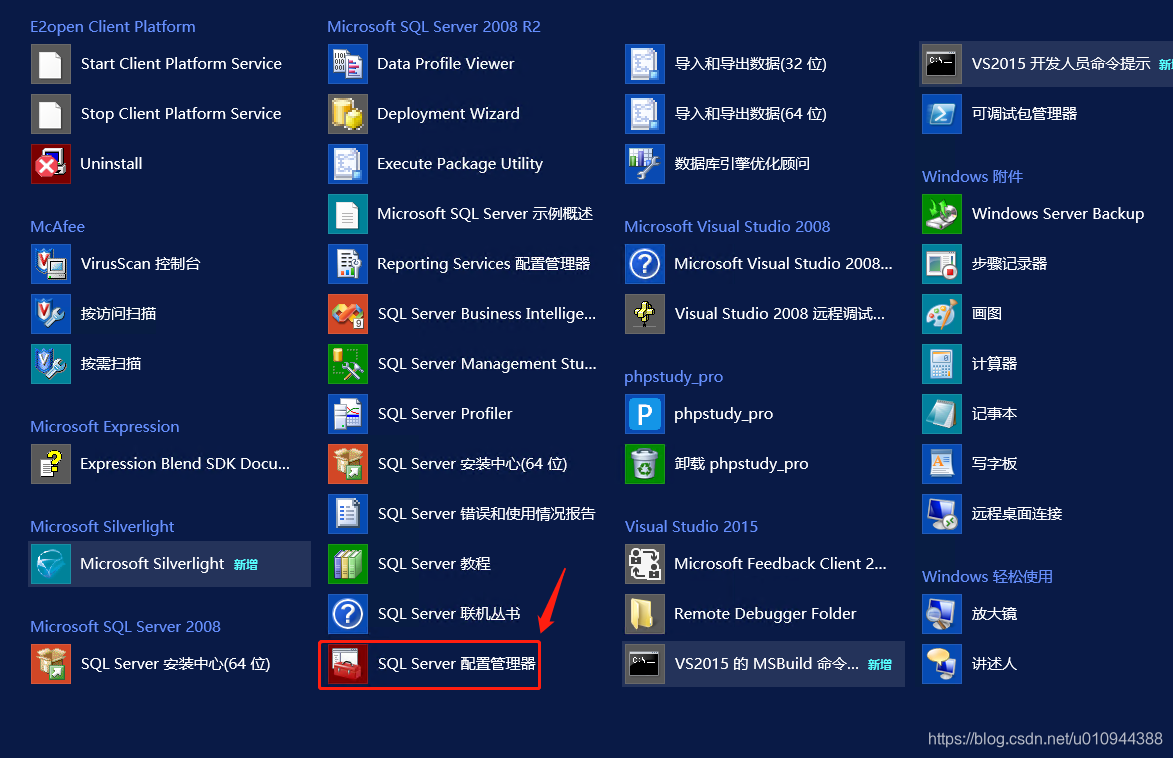Select the Windows 轻松使用 group heading
Screen dimensions: 1173x758
[x=987, y=577]
